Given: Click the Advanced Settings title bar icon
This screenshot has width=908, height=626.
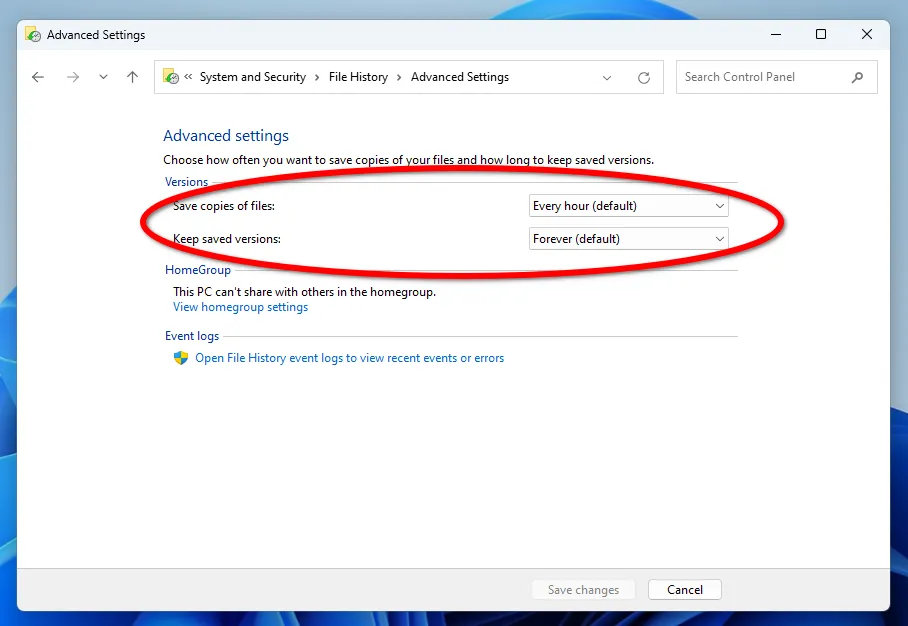Looking at the screenshot, I should tap(33, 34).
